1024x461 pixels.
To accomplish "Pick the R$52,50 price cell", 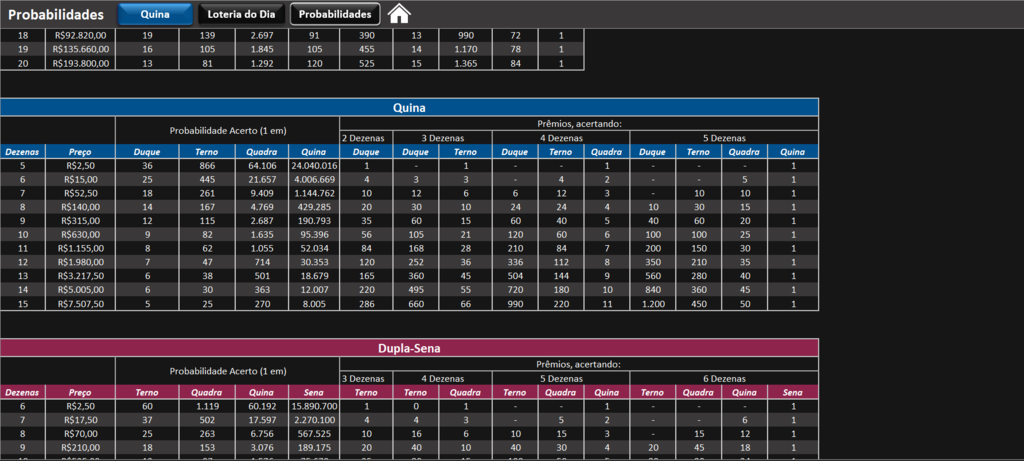I will tap(80, 193).
